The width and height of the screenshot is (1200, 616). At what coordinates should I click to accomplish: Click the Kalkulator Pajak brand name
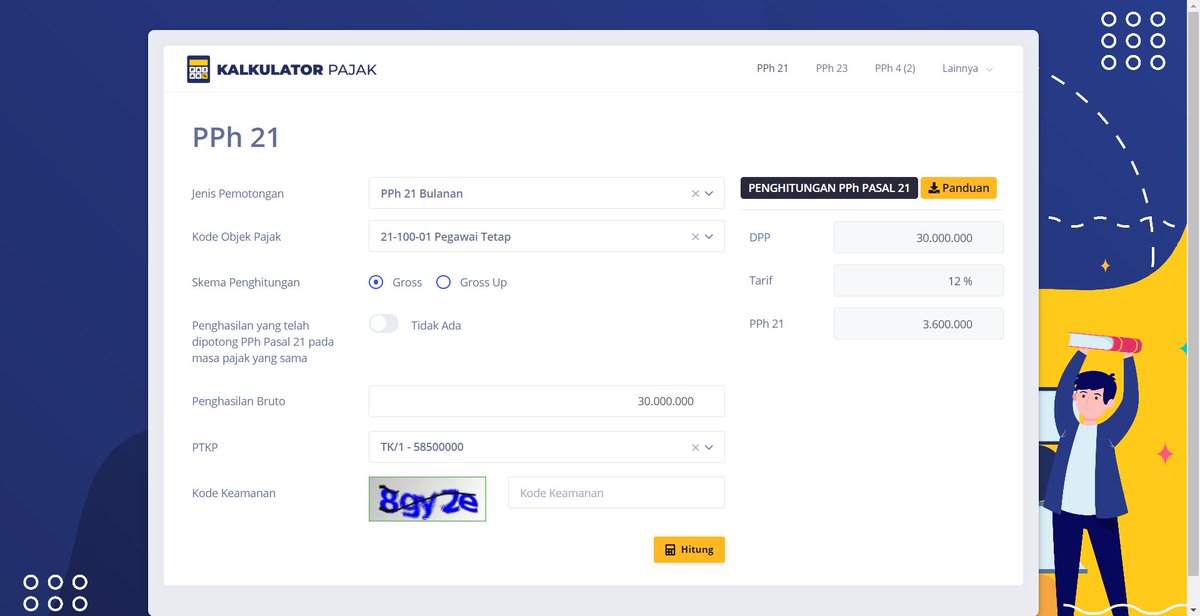tap(296, 70)
